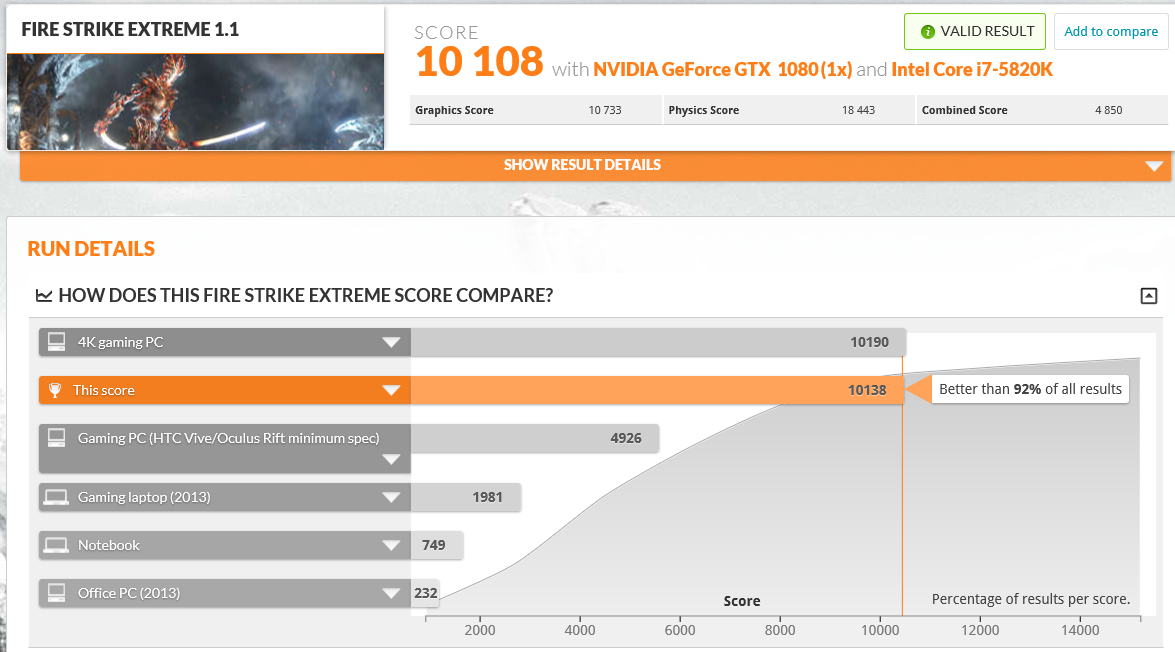Select the Gaming PC score bar 4926
This screenshot has height=652, width=1175.
click(x=535, y=438)
